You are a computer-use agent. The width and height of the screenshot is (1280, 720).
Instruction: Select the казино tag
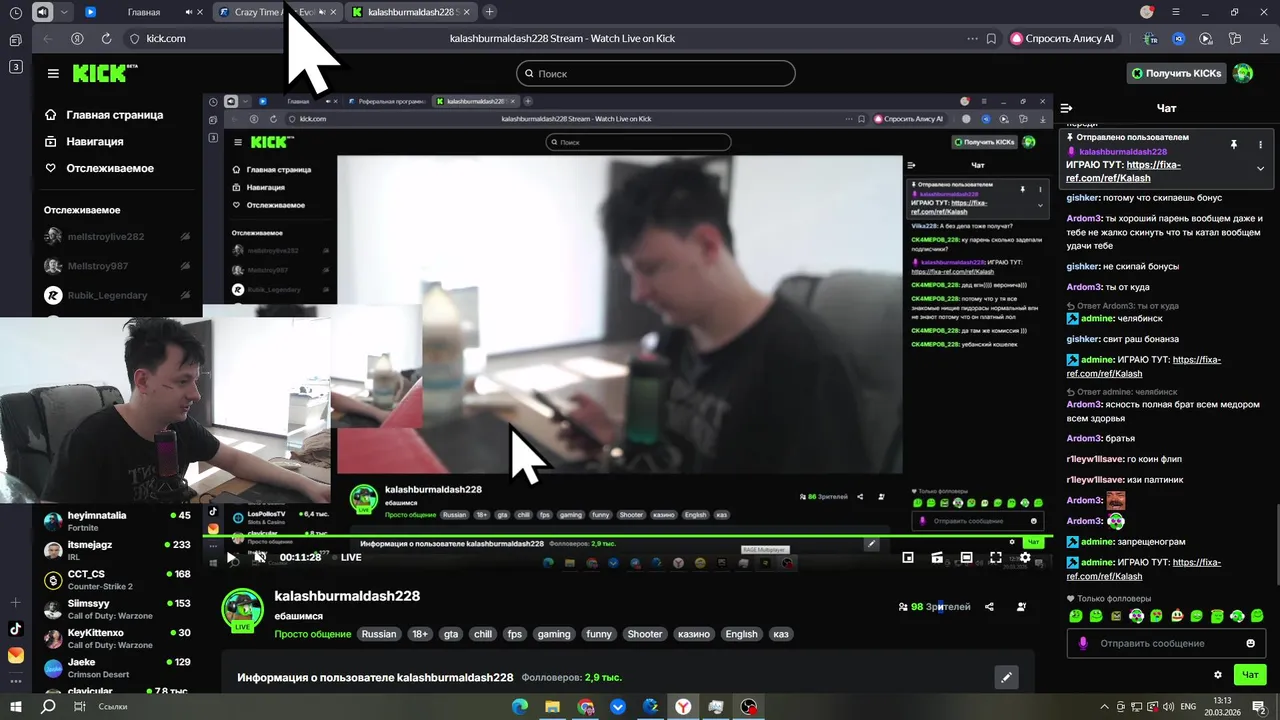click(x=693, y=634)
